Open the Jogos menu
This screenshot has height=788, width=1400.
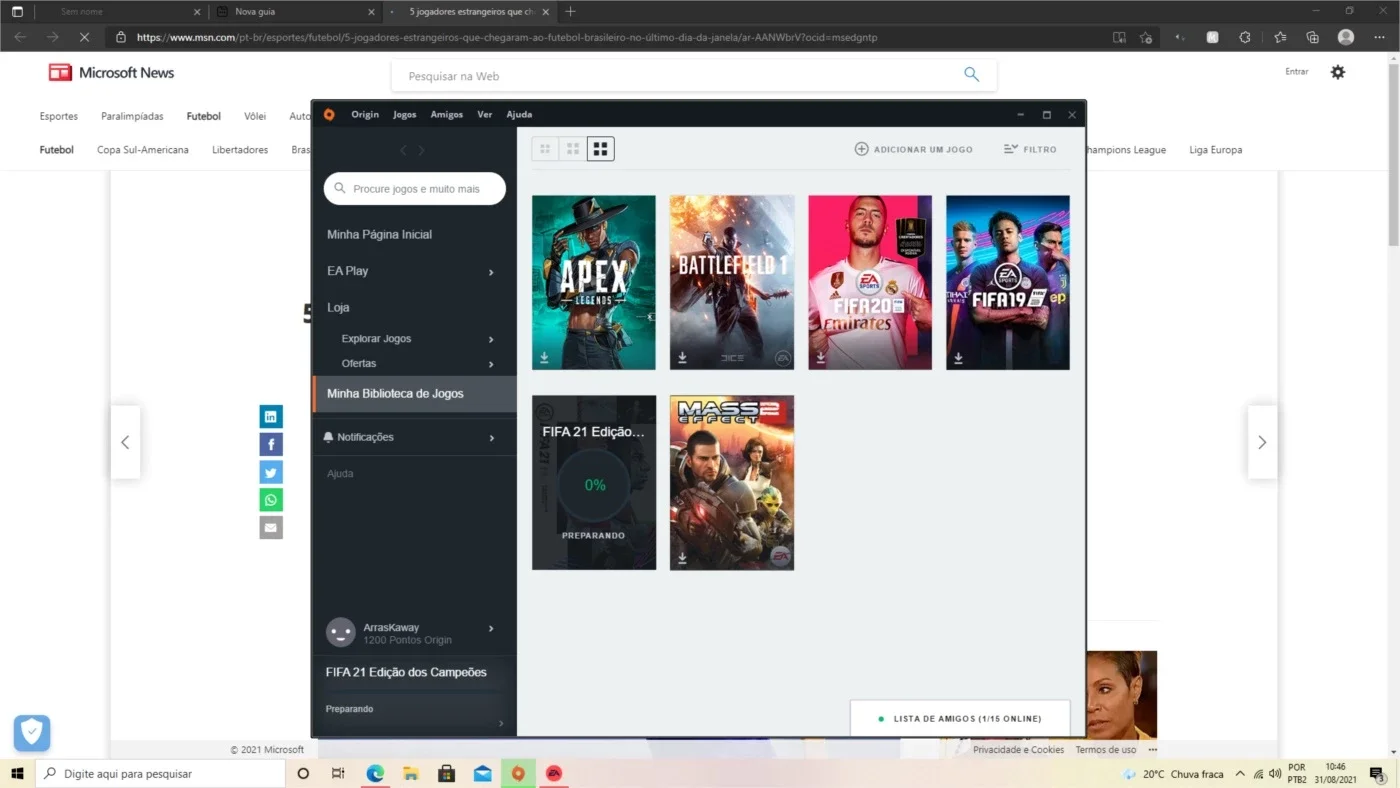pyautogui.click(x=405, y=114)
